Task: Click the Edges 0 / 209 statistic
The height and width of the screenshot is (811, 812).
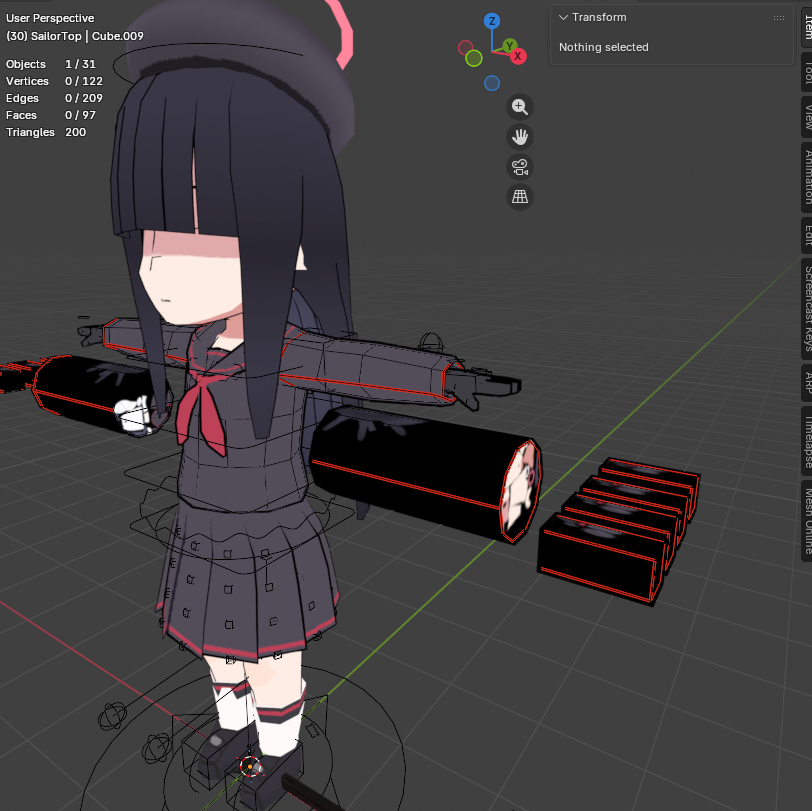Action: pyautogui.click(x=54, y=98)
